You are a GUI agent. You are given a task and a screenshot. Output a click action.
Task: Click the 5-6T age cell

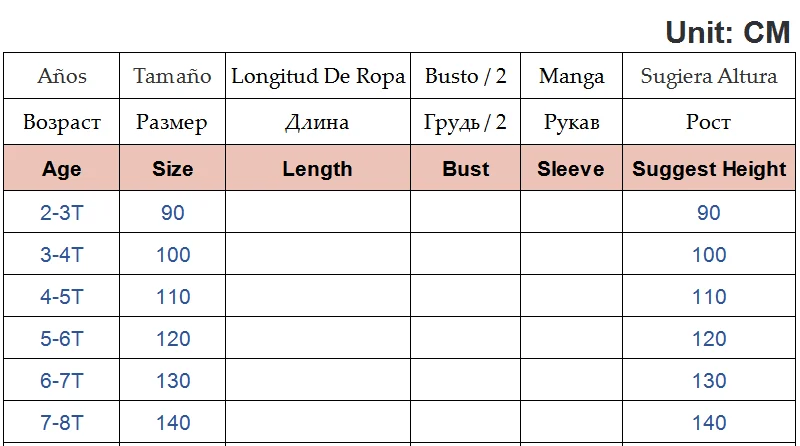click(x=62, y=338)
